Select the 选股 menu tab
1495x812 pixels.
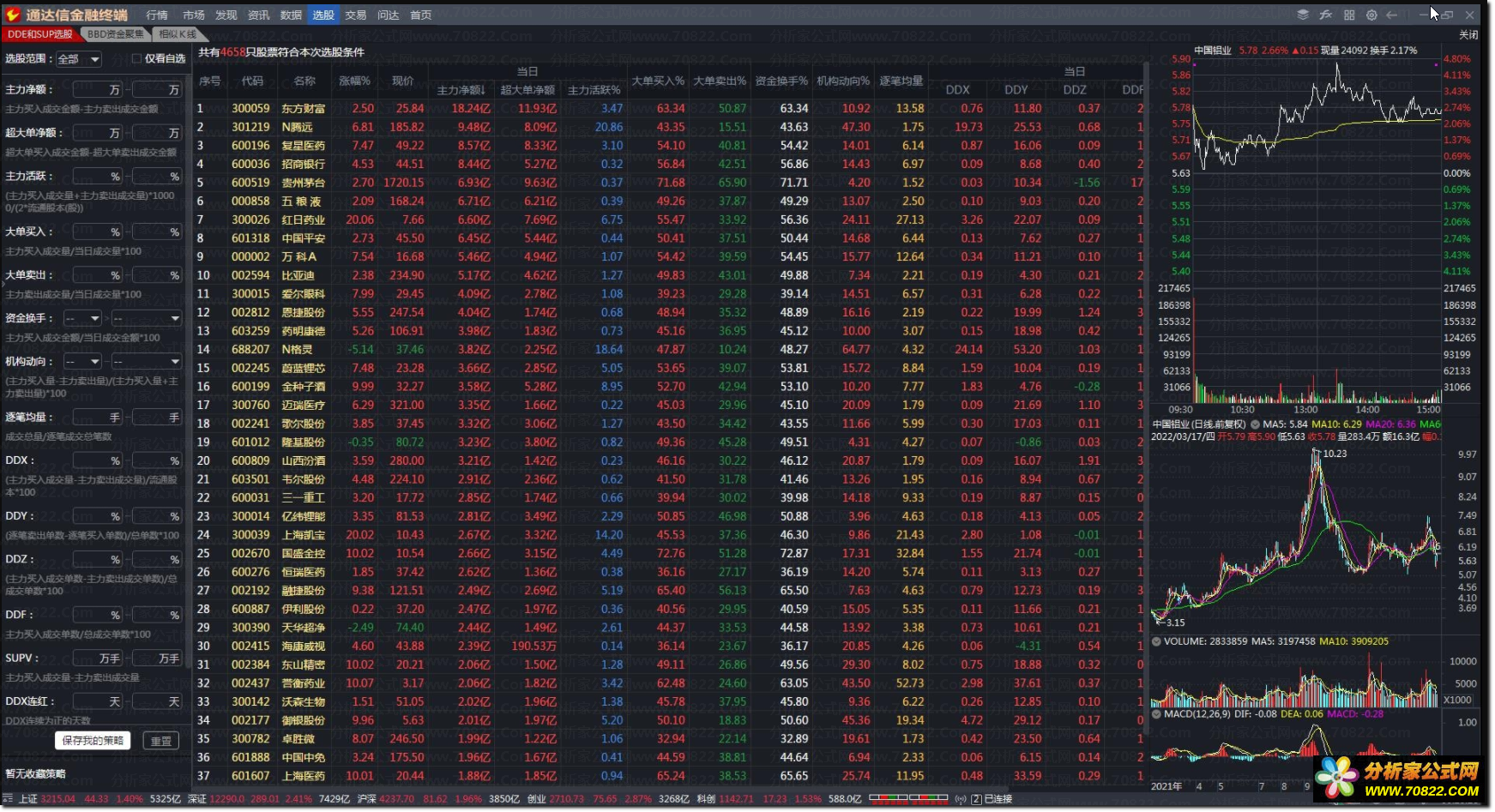coord(323,15)
